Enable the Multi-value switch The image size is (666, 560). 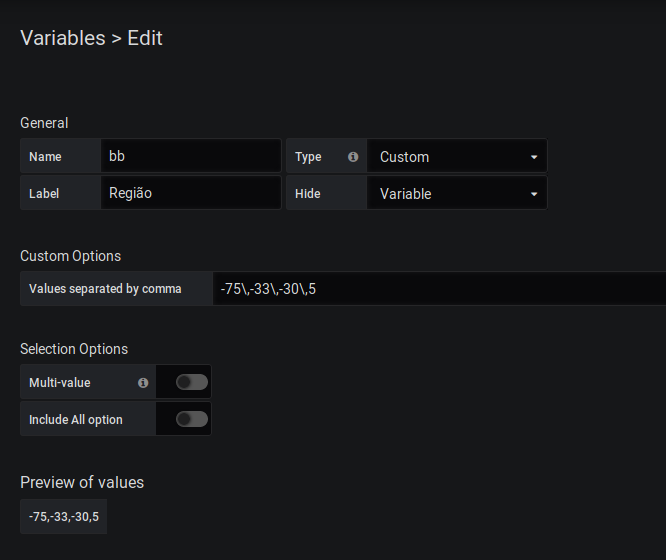pyautogui.click(x=191, y=382)
